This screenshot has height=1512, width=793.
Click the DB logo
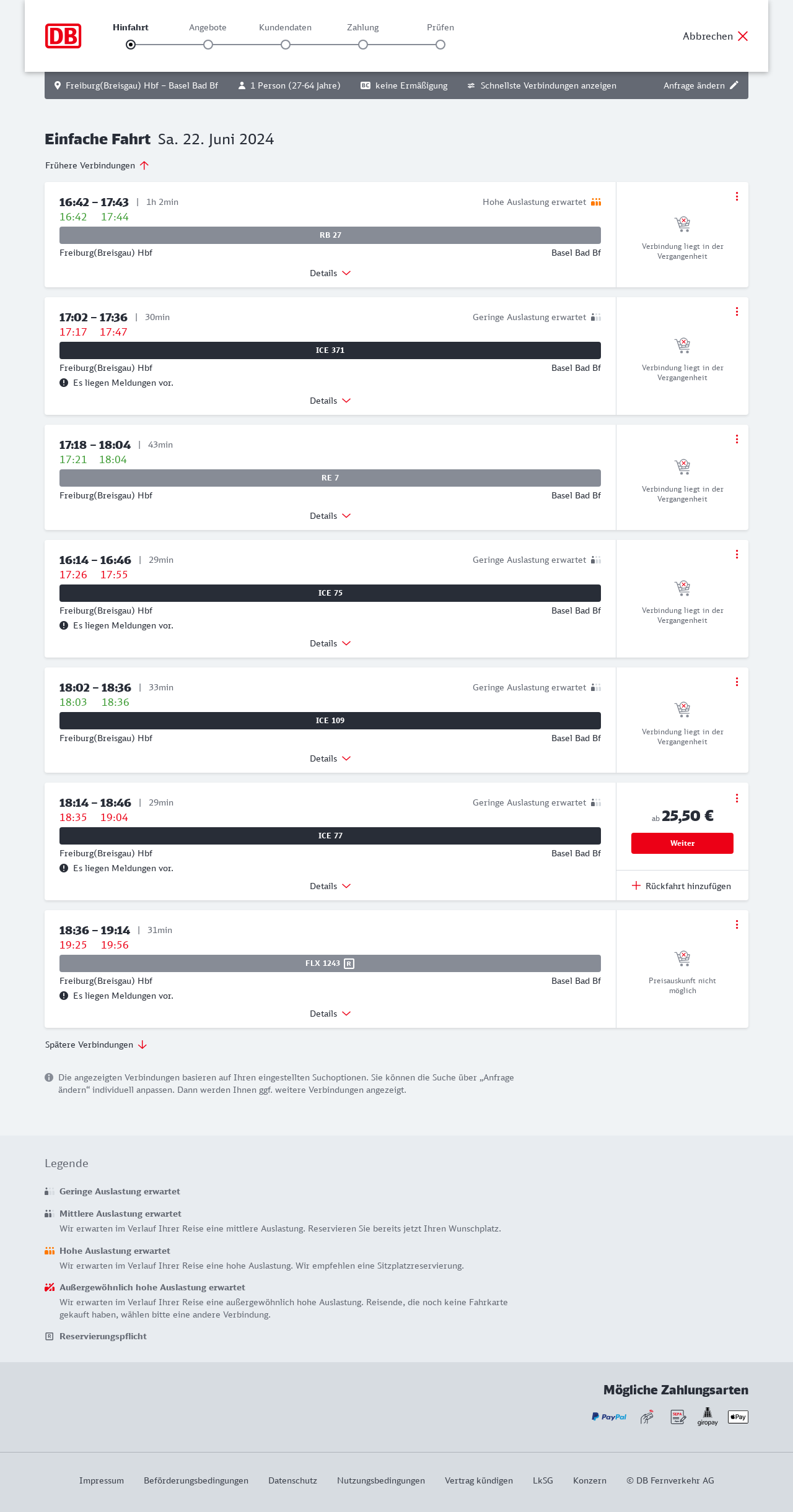pyautogui.click(x=63, y=36)
